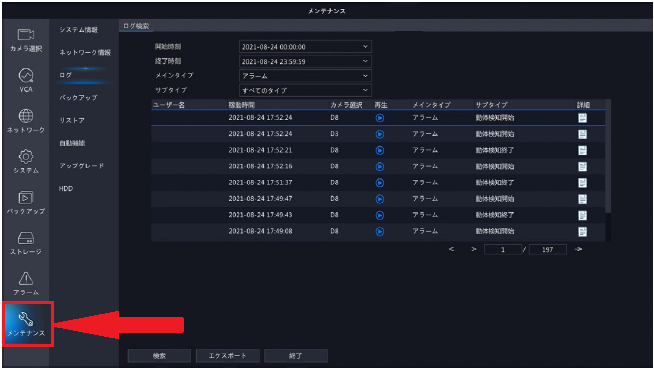Select バックアップ in the maintenance submenu
Screen dimensions: 654x368
coord(78,98)
